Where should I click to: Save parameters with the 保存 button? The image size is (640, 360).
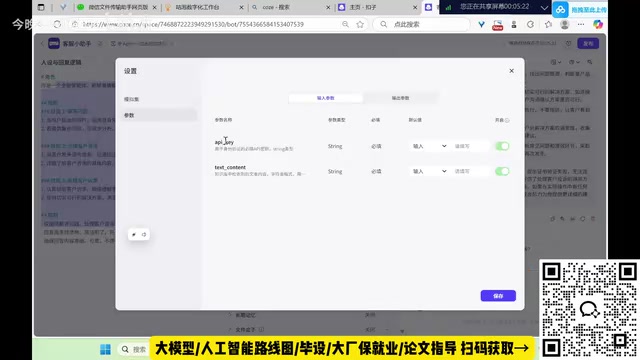(x=498, y=296)
